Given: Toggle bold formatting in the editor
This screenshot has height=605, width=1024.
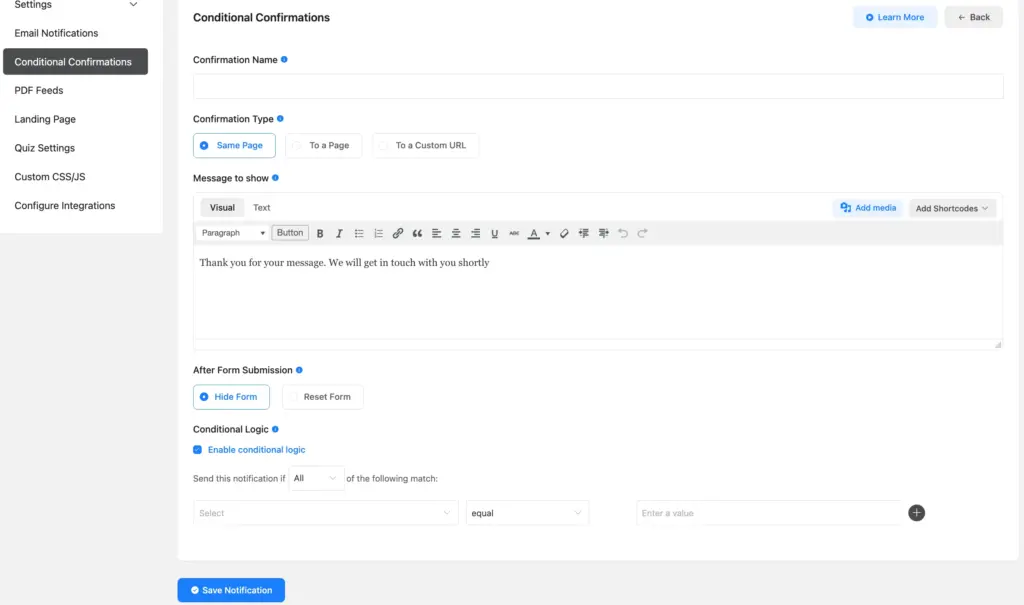Looking at the screenshot, I should (320, 233).
